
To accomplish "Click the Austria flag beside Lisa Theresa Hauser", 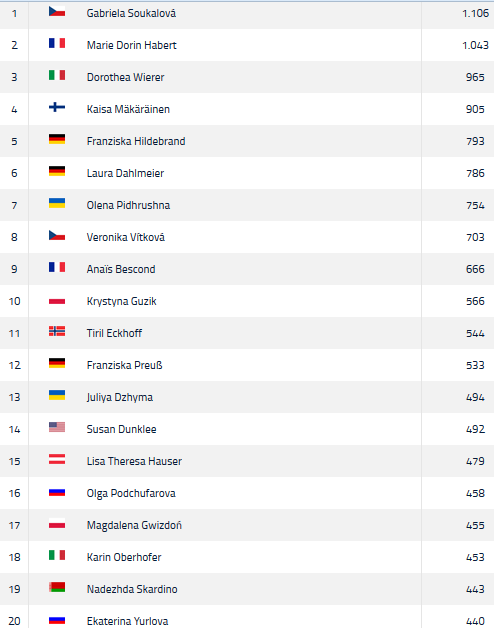I will coord(57,459).
